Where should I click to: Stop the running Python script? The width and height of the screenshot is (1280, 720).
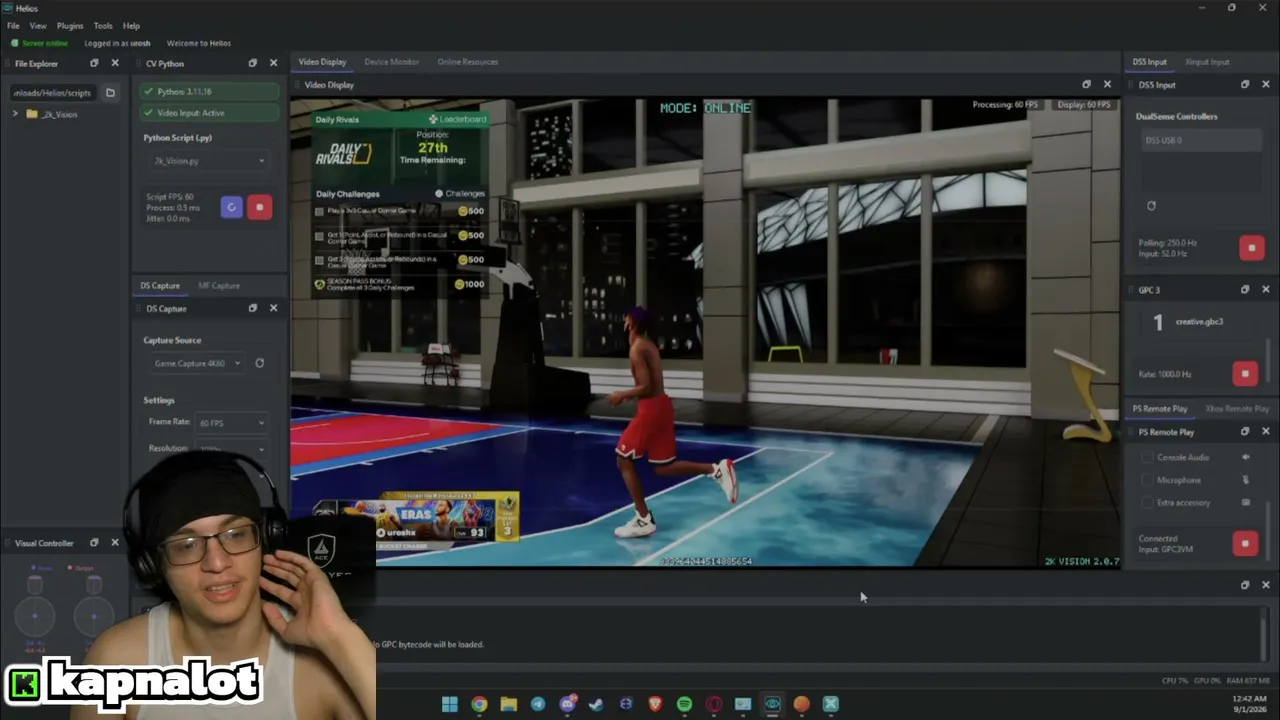click(x=259, y=207)
